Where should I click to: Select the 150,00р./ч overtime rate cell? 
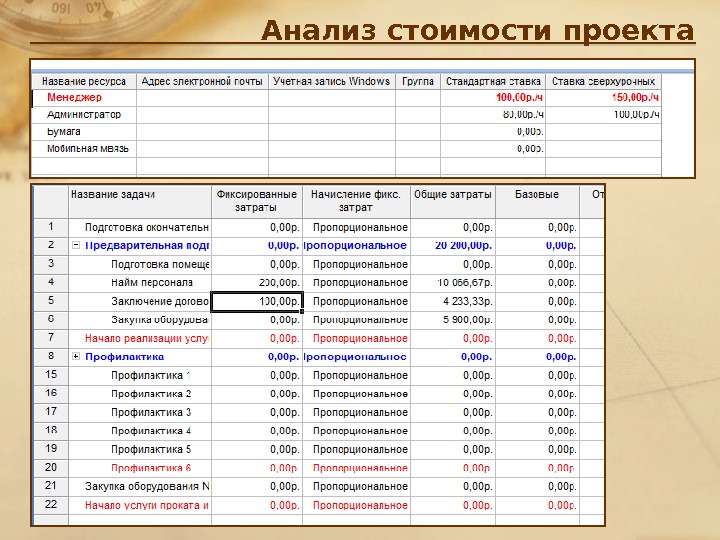click(603, 97)
